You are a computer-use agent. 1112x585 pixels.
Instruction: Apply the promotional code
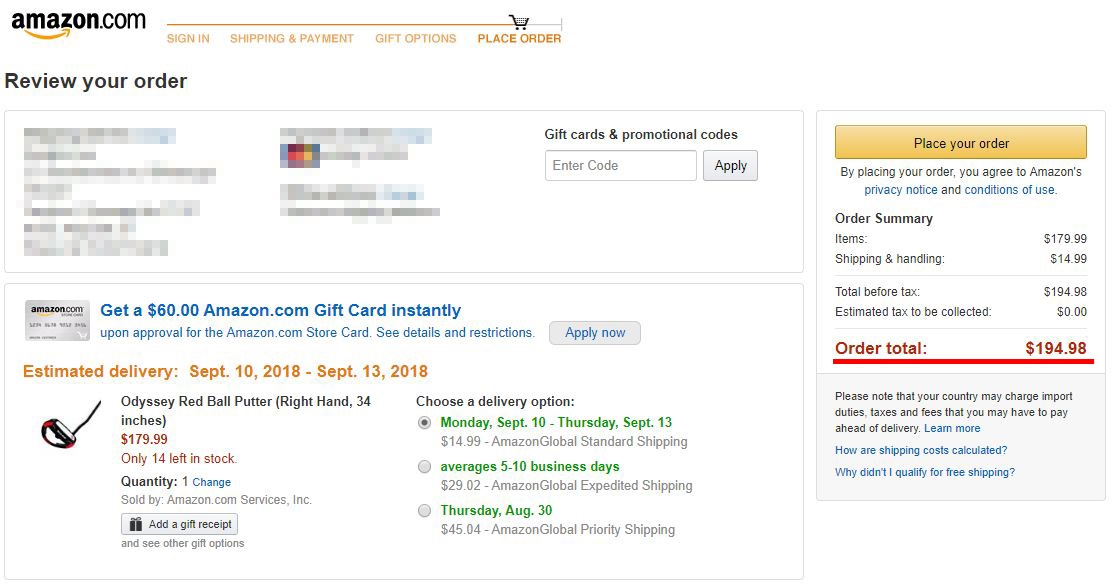730,166
